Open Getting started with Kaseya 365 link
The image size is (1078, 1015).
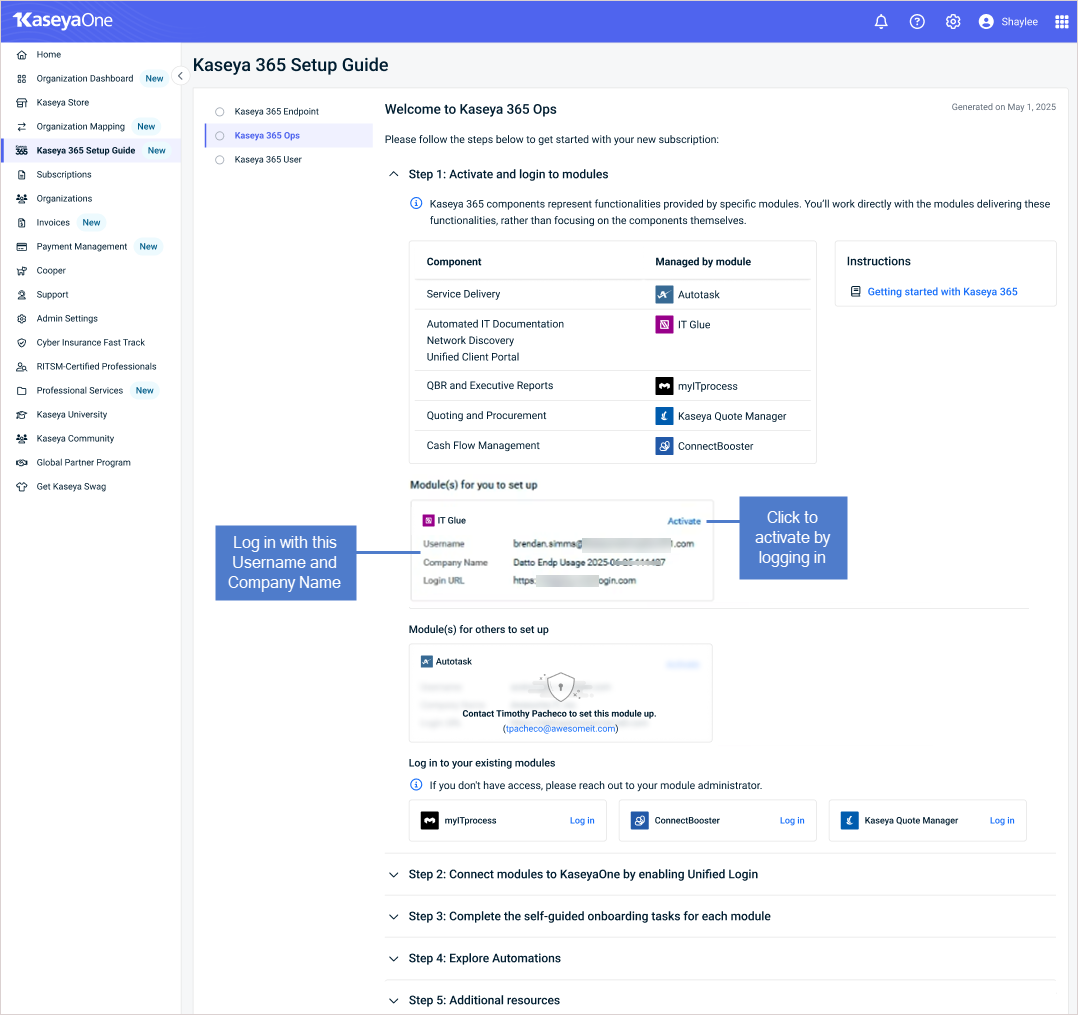[x=942, y=292]
